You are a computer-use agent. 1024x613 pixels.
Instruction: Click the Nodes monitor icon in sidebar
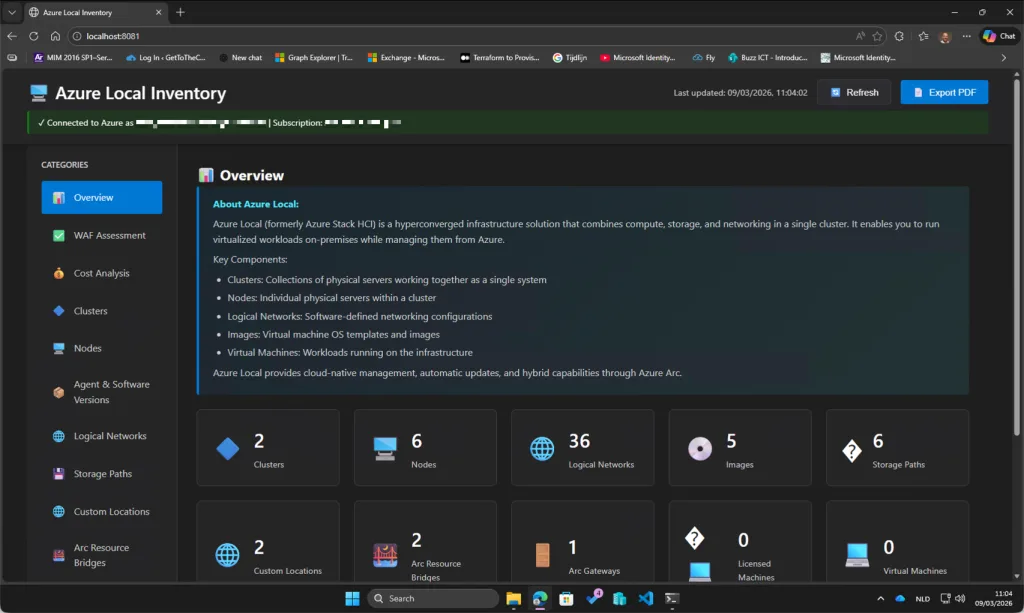coord(59,349)
